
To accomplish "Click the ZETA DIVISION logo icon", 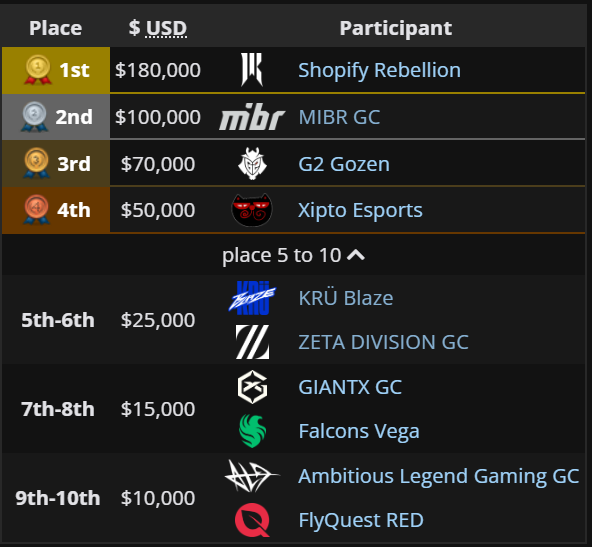I will click(252, 342).
